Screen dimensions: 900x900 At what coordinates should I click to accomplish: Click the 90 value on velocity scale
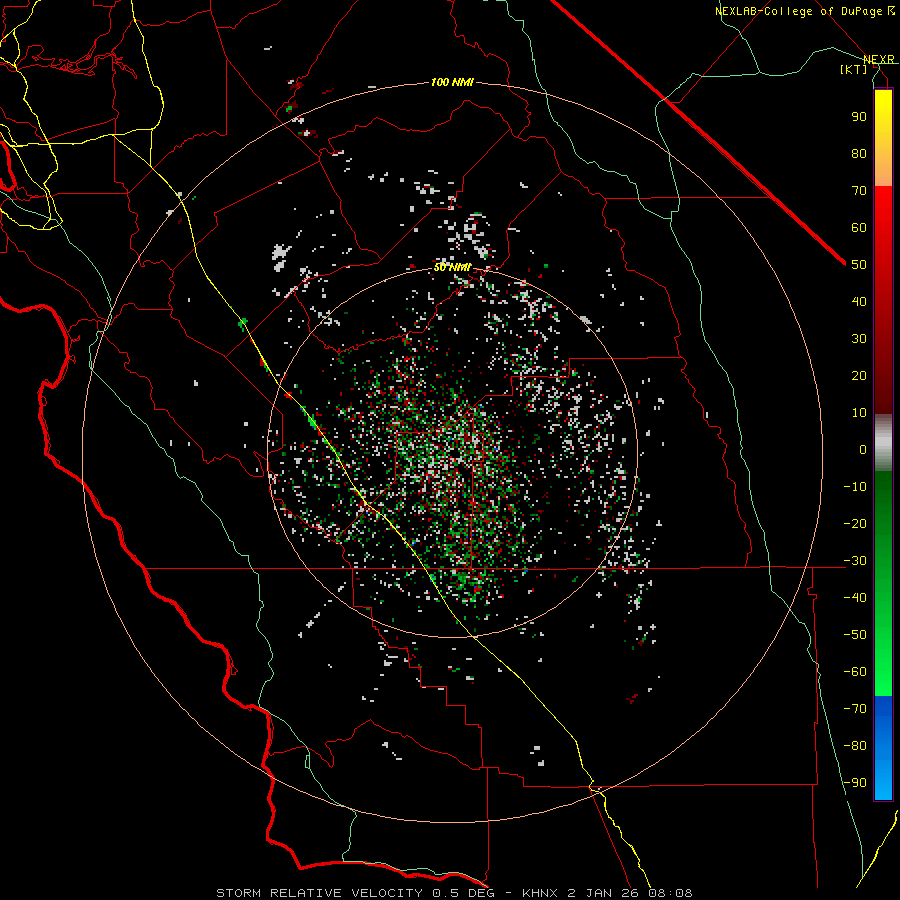(x=859, y=117)
